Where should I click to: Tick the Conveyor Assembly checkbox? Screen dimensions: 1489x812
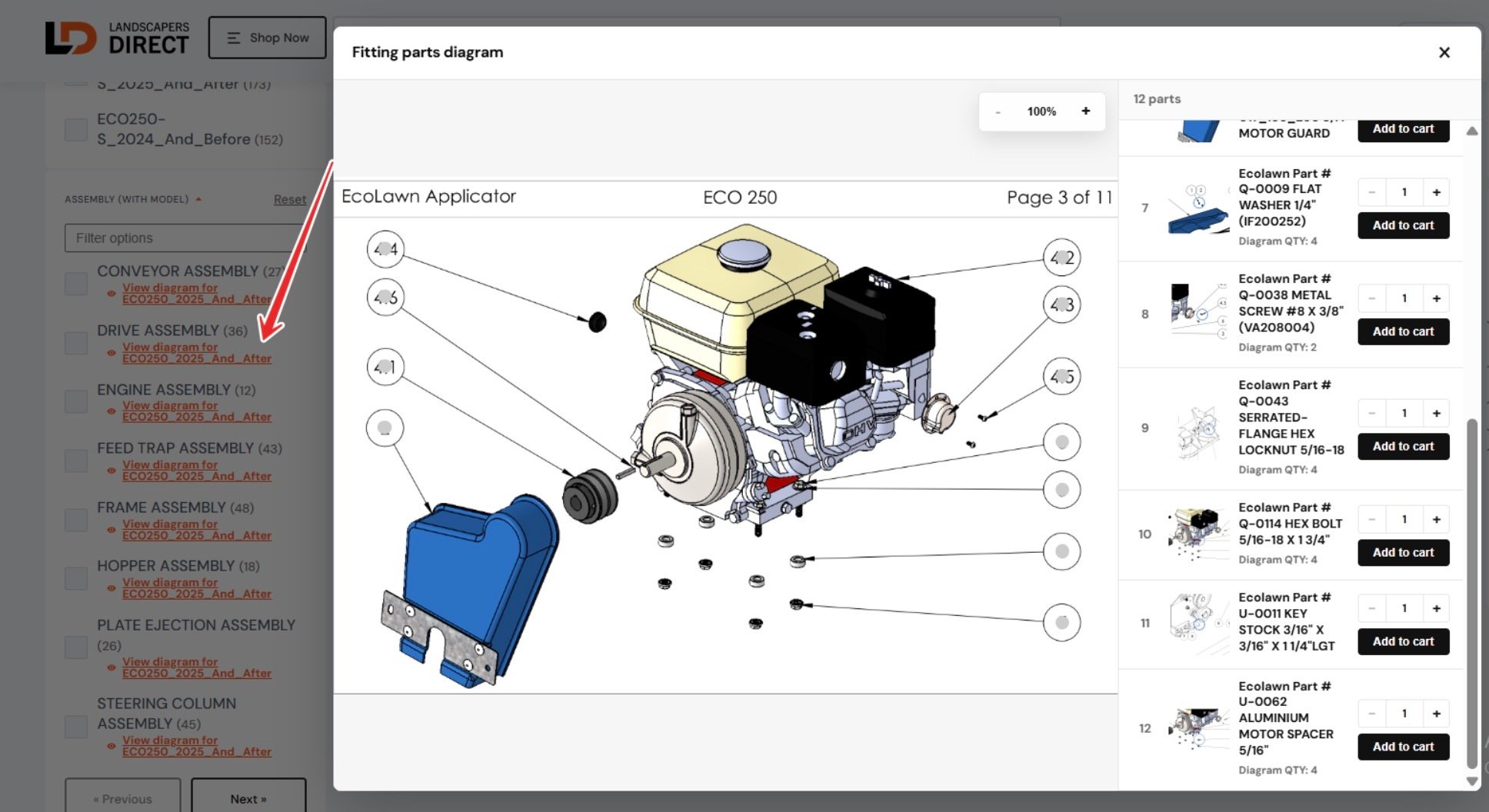point(76,284)
